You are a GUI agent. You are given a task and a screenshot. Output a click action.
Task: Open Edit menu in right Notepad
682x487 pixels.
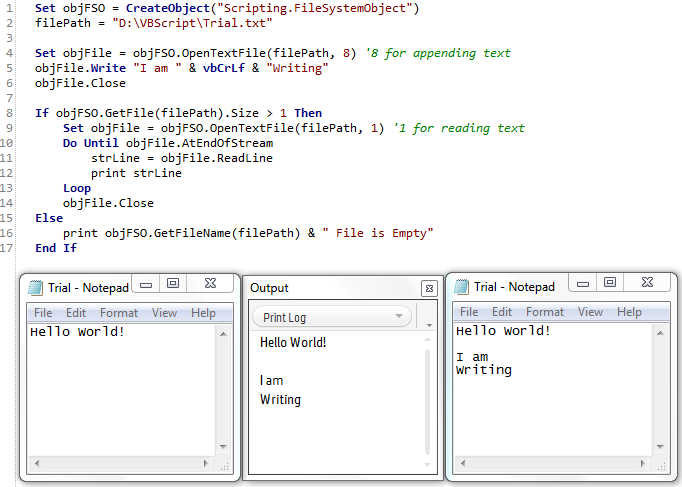click(502, 312)
